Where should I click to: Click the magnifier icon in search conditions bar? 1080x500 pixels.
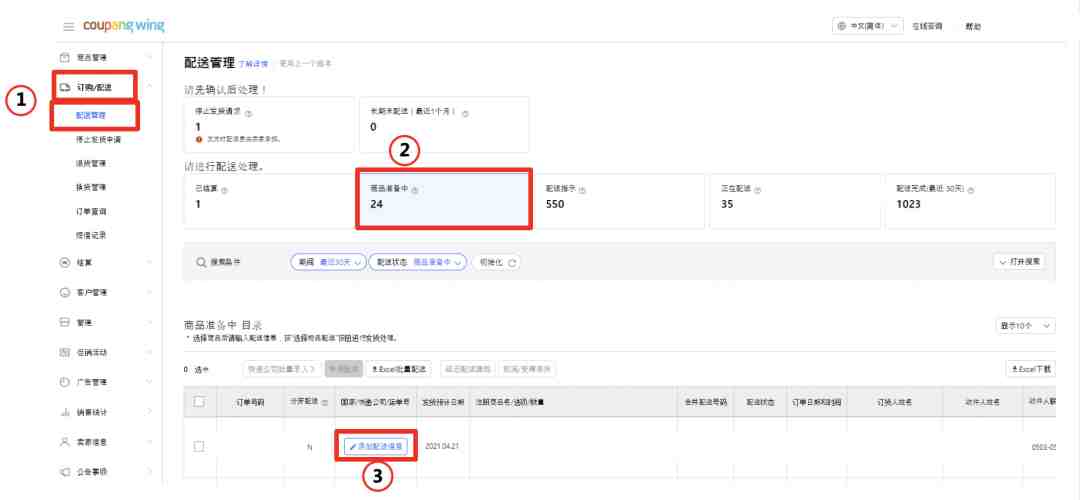pos(201,262)
